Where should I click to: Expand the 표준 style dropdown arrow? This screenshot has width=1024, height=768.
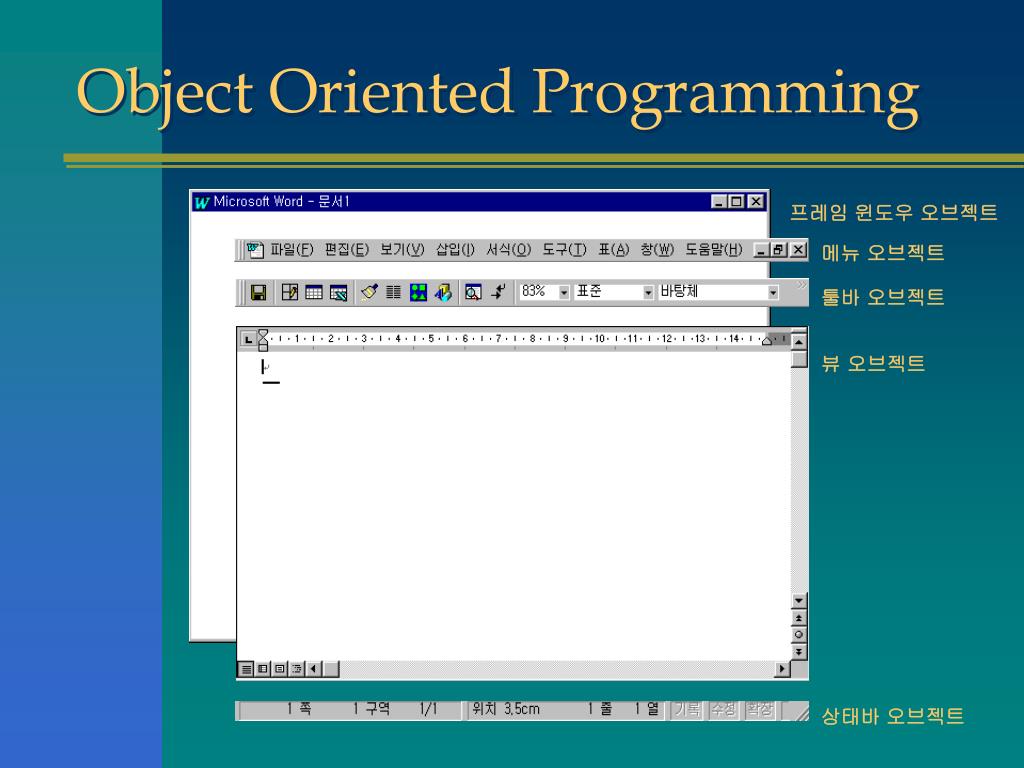click(x=647, y=293)
